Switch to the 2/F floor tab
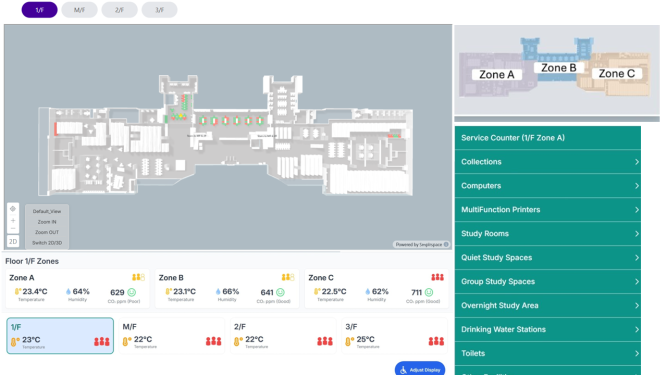This screenshot has width=667, height=375. [x=119, y=10]
